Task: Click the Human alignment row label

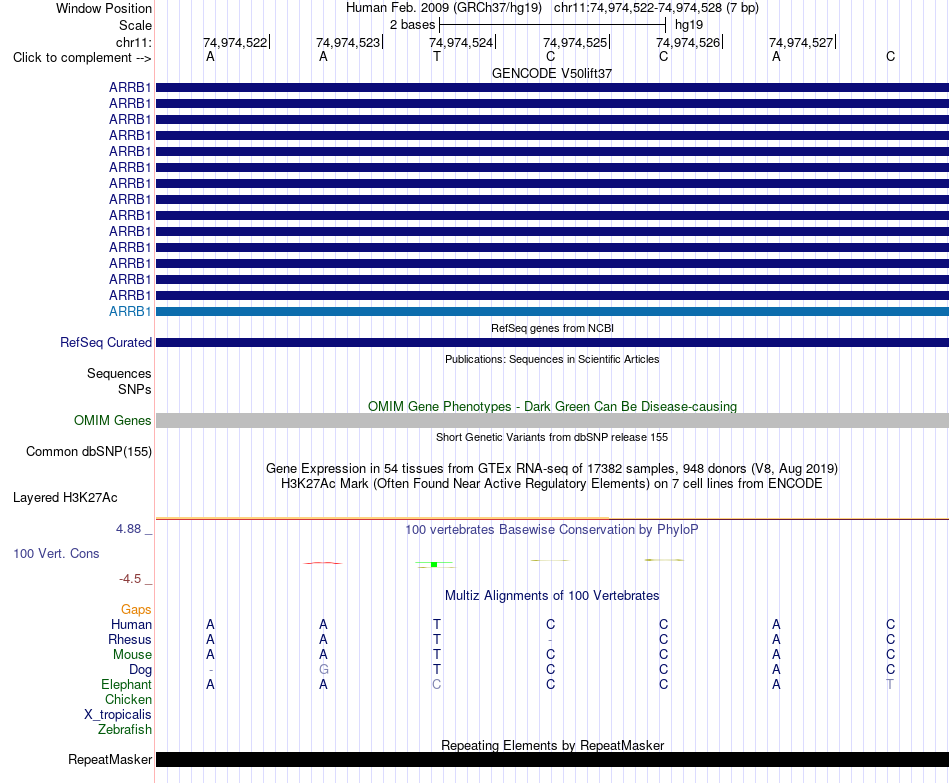Action: [x=131, y=625]
